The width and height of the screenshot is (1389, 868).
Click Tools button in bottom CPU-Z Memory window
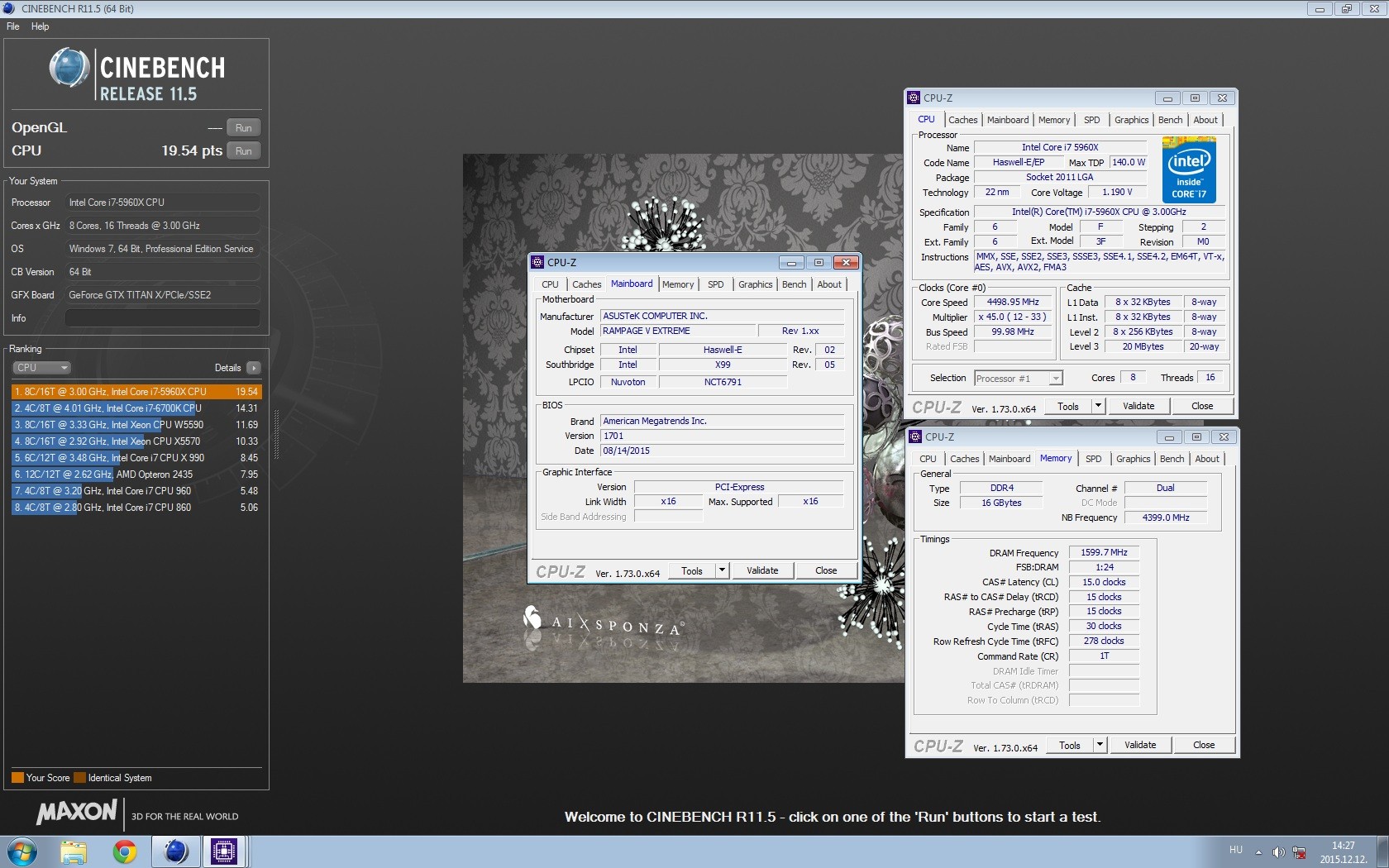[1070, 745]
